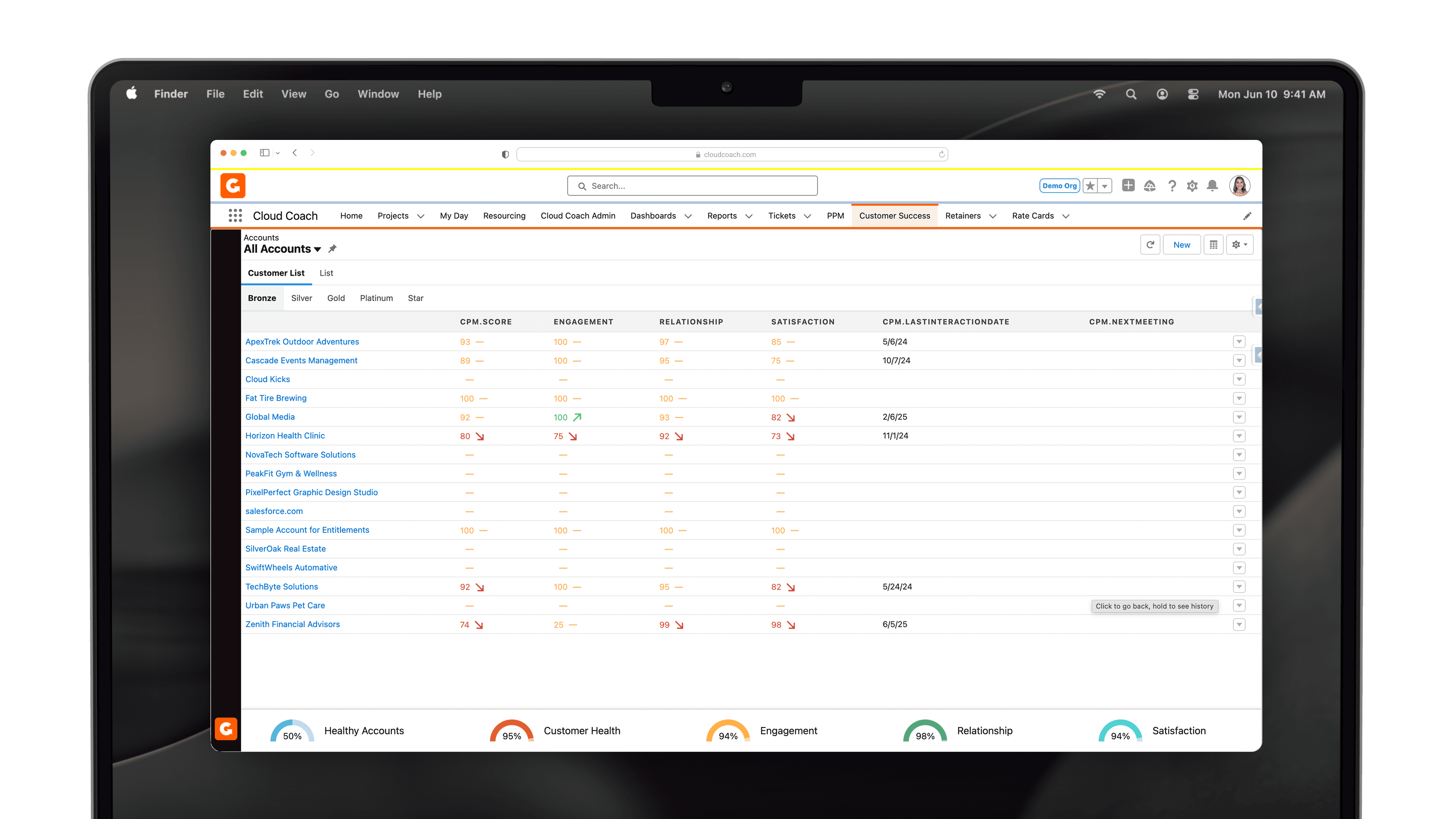Switch to the List tab

click(326, 273)
